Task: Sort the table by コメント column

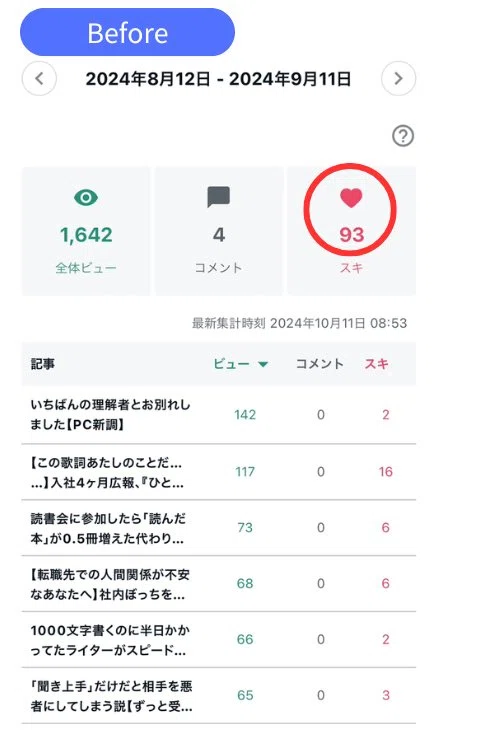Action: point(319,364)
